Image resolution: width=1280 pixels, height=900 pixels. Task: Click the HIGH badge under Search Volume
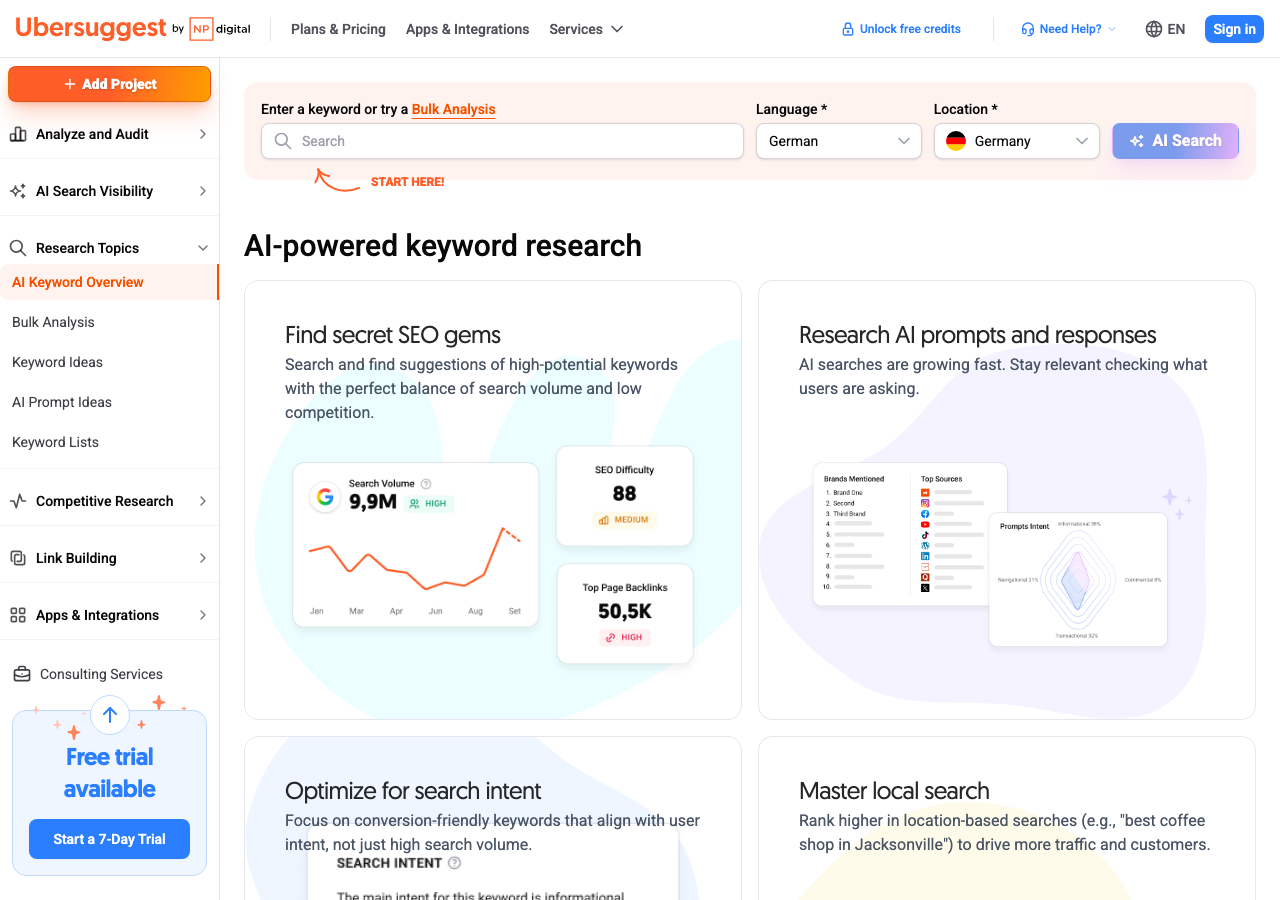coord(428,503)
